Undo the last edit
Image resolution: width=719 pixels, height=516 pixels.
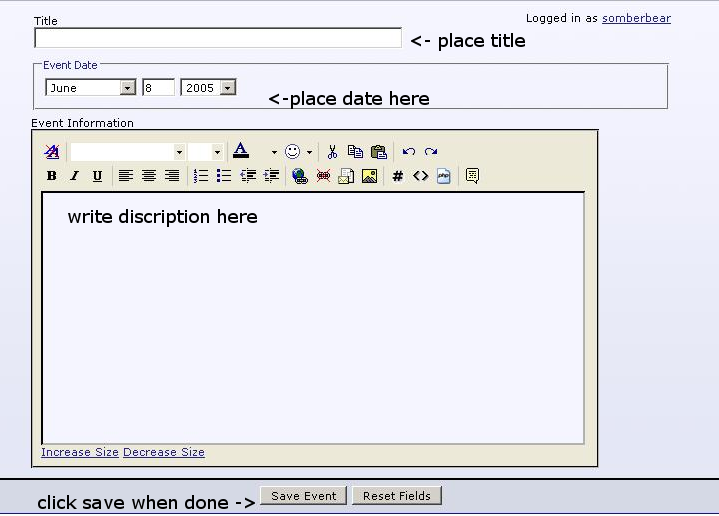point(408,152)
